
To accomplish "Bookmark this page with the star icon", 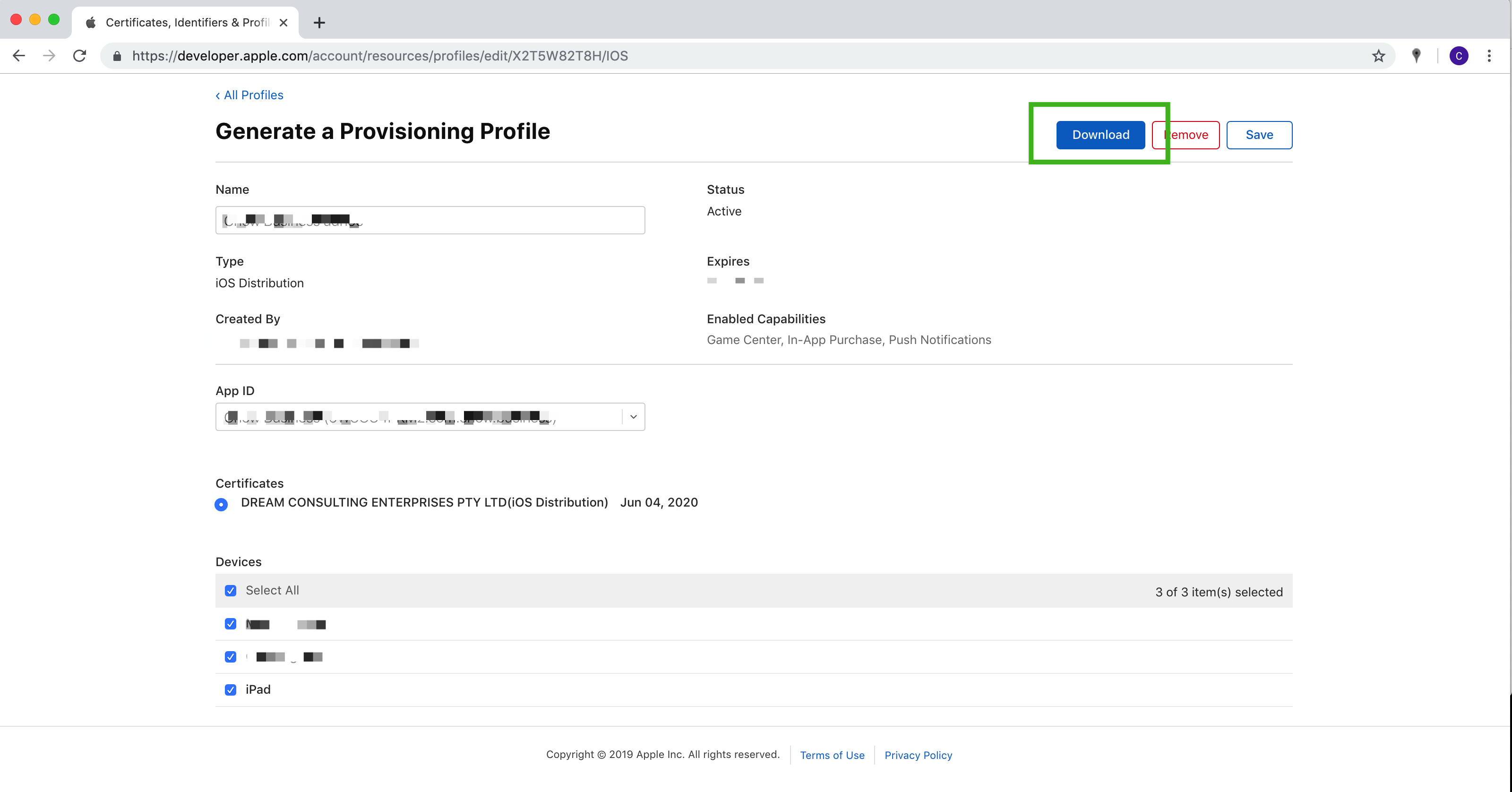I will click(x=1378, y=56).
